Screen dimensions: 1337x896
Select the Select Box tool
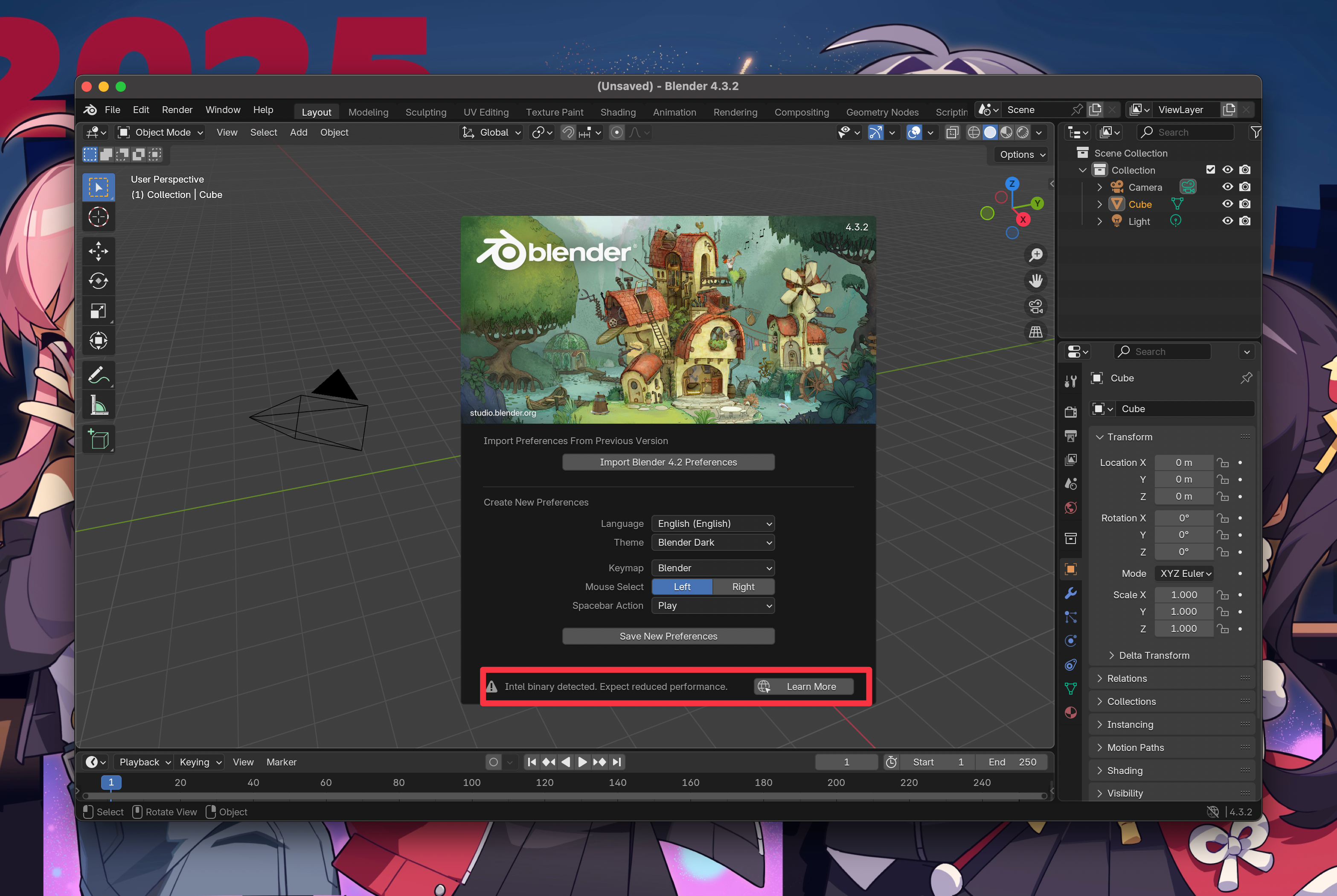(x=98, y=187)
